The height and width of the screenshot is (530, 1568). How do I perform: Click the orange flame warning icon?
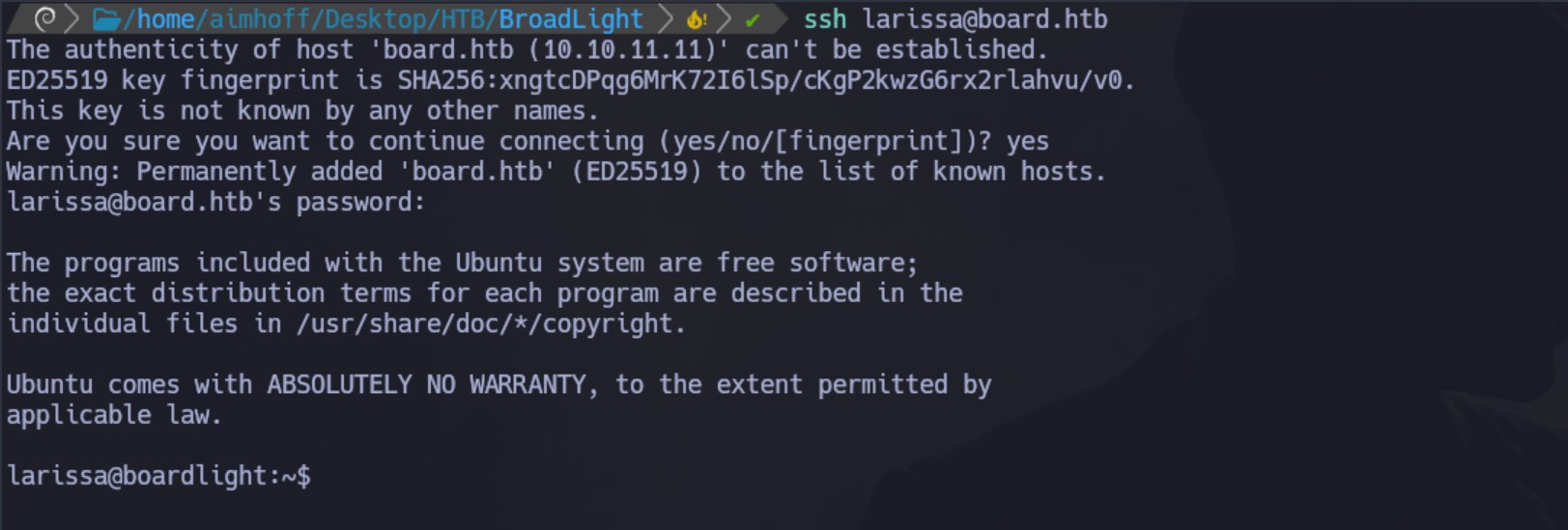[x=696, y=18]
